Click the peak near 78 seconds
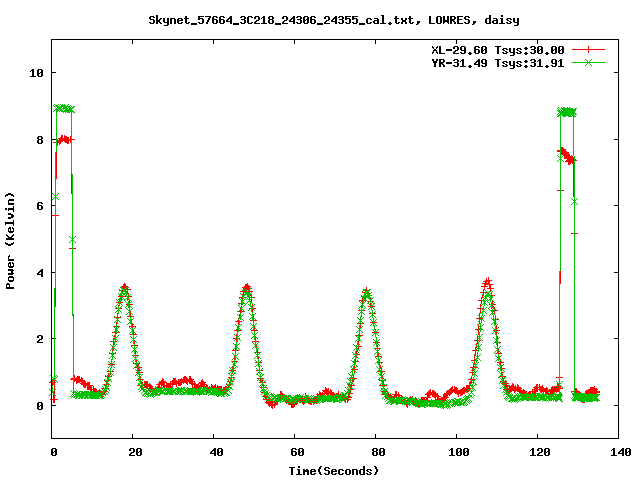The image size is (640, 480). point(367,291)
